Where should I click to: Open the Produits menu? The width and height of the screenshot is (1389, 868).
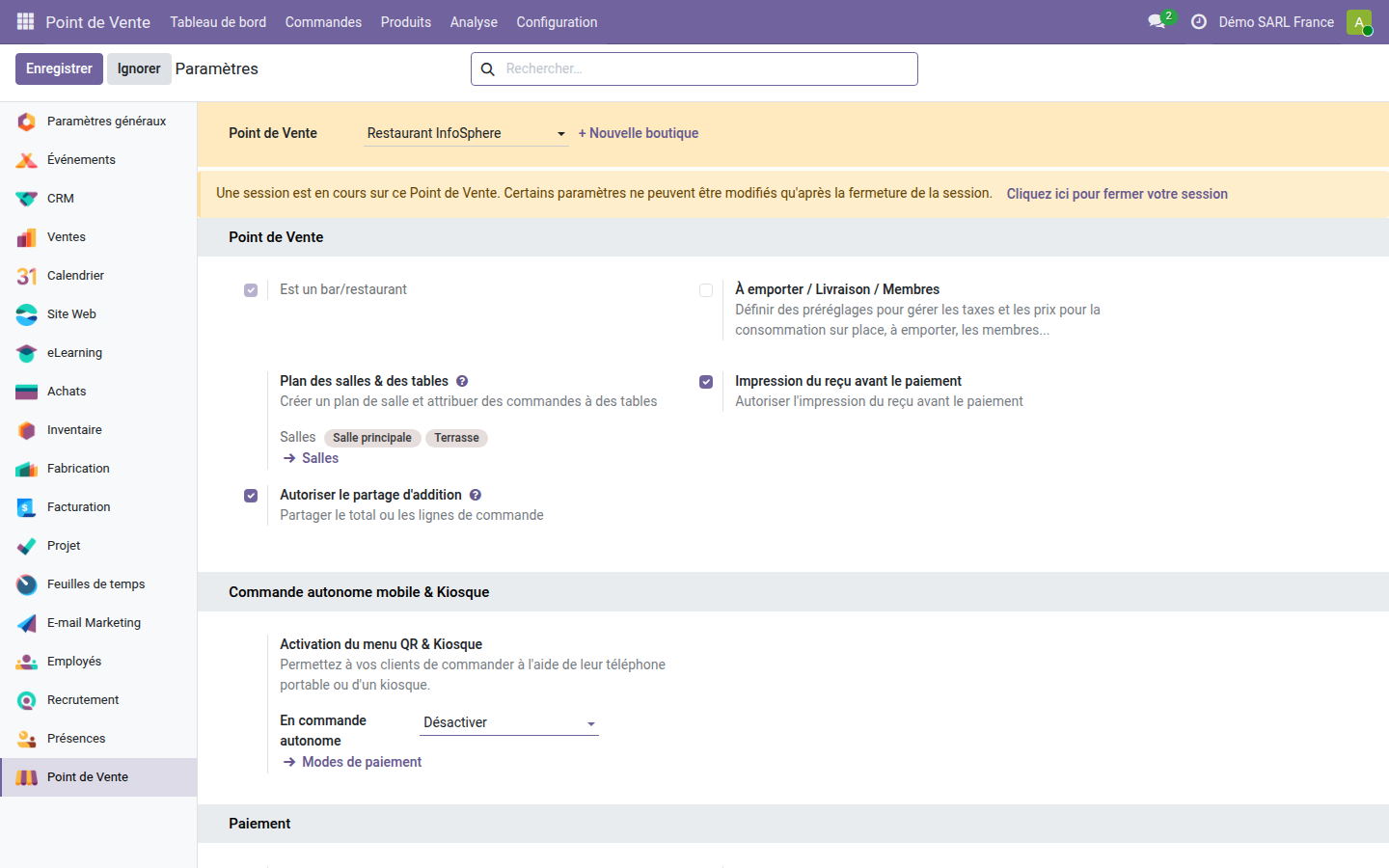(406, 22)
